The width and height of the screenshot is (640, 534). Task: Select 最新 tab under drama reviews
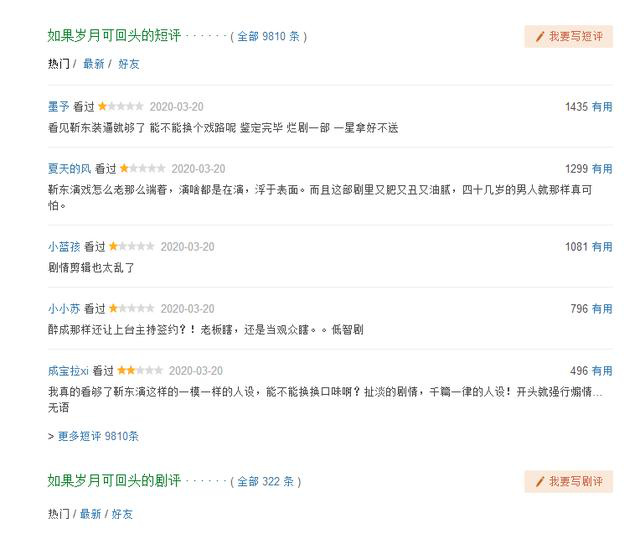(90, 514)
